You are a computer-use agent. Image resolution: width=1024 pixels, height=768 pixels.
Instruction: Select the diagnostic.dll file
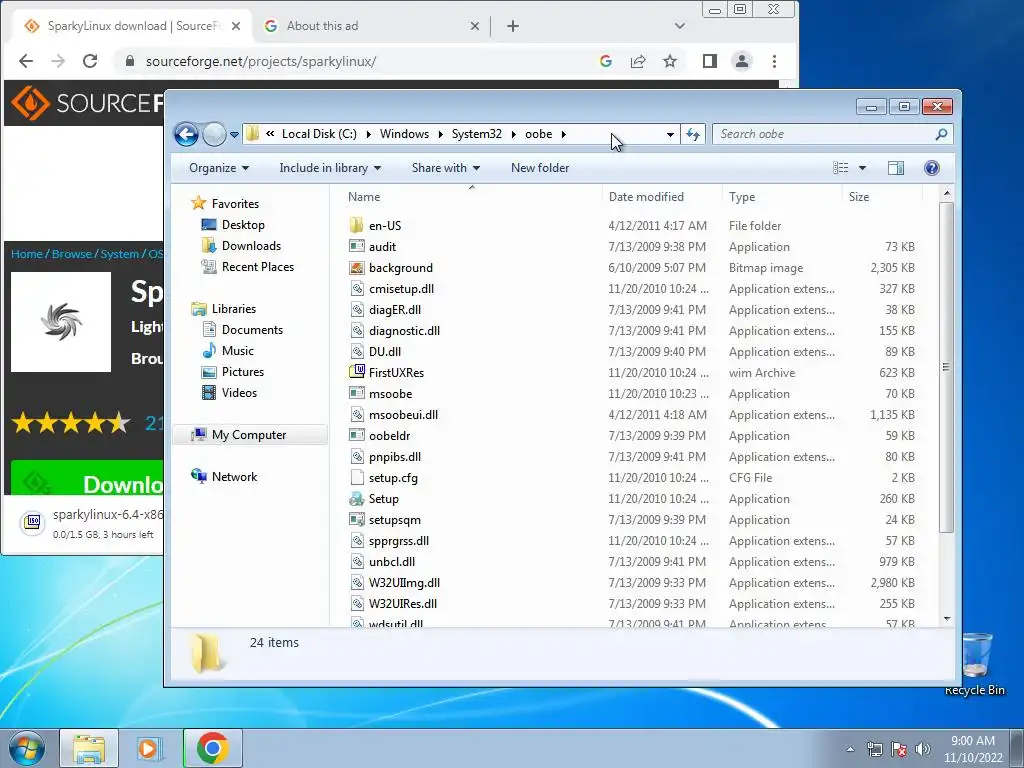404,330
